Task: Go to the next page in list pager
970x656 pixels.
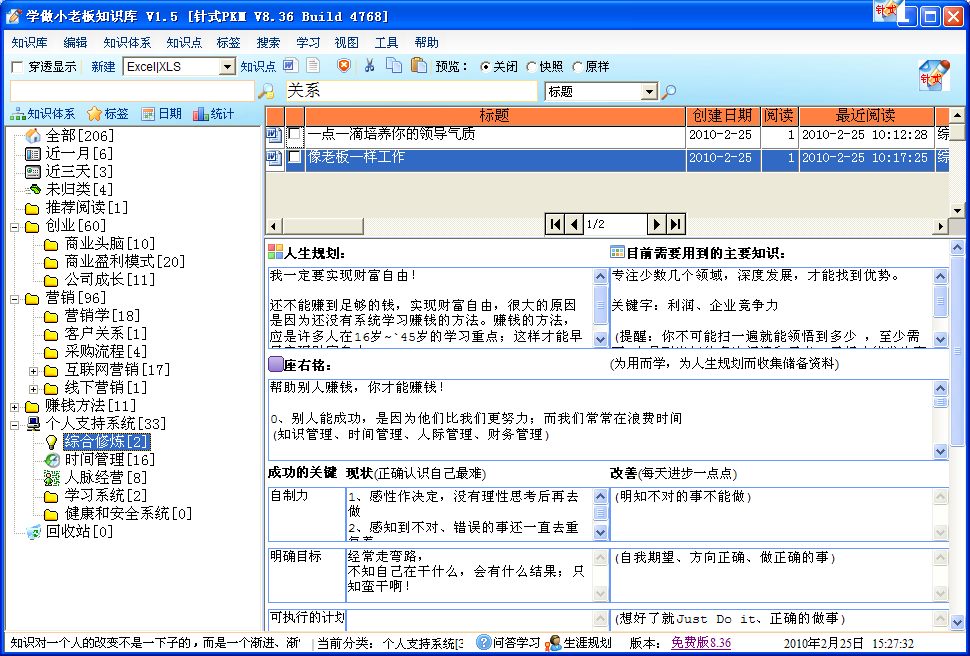Action: pos(657,224)
